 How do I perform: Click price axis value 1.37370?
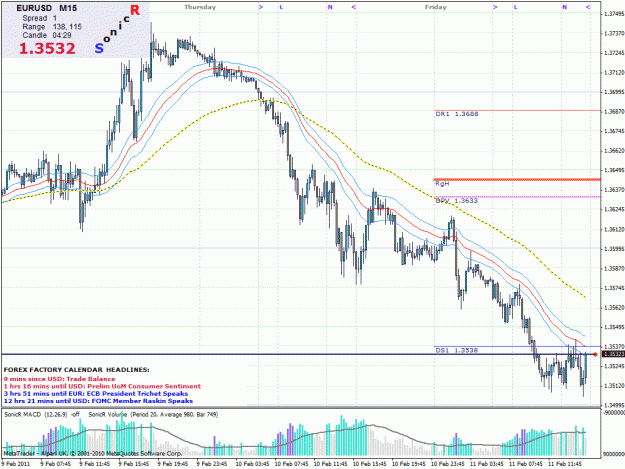coord(614,33)
